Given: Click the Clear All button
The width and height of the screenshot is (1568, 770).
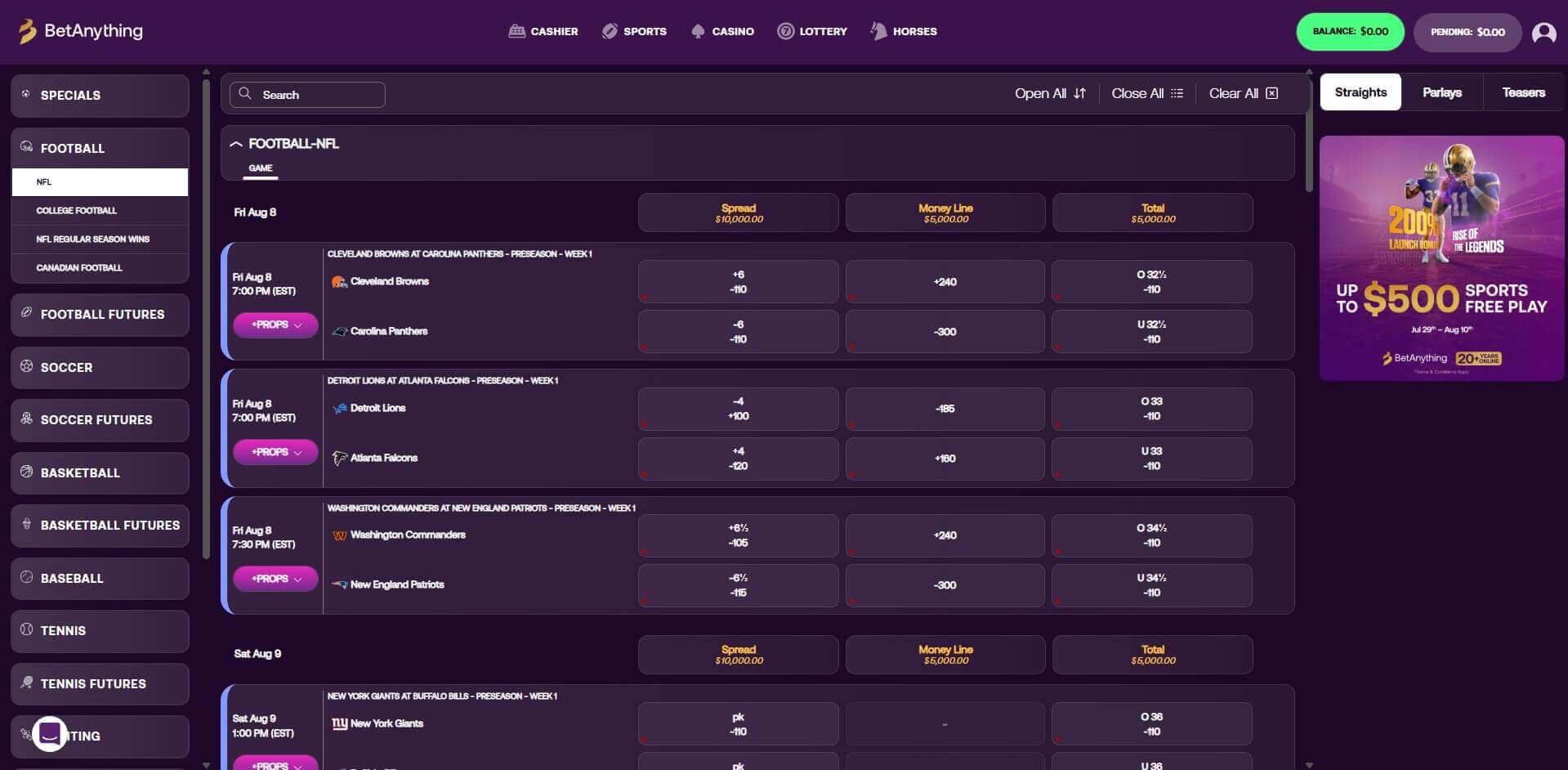Looking at the screenshot, I should [1242, 93].
